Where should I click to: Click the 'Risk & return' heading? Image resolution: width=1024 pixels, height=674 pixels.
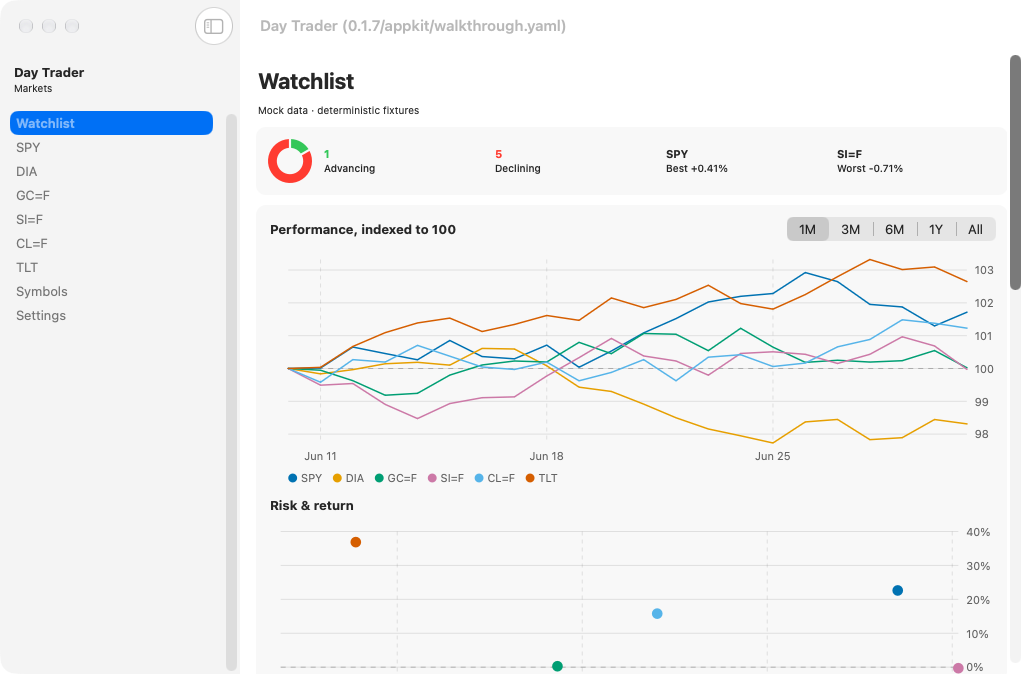coord(312,506)
